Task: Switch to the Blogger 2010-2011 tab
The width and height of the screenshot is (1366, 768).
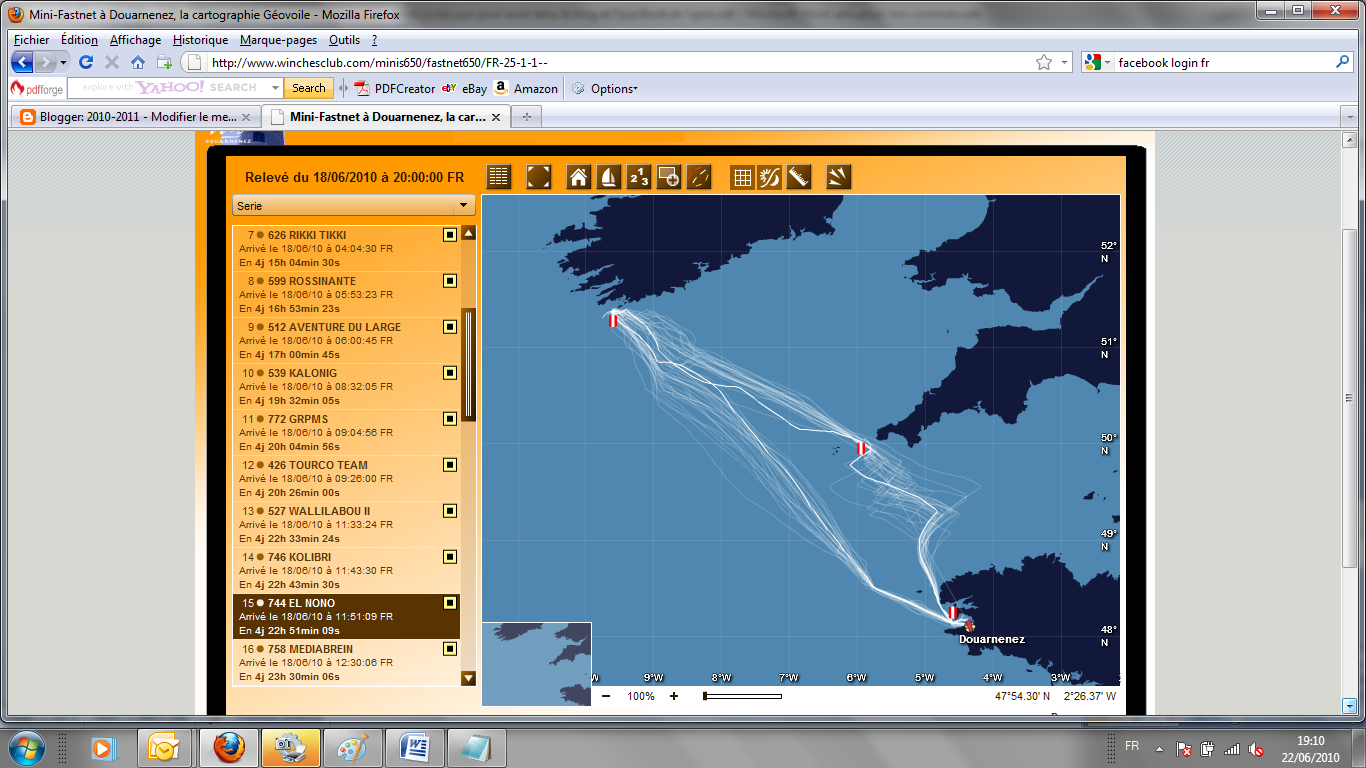Action: (x=135, y=117)
